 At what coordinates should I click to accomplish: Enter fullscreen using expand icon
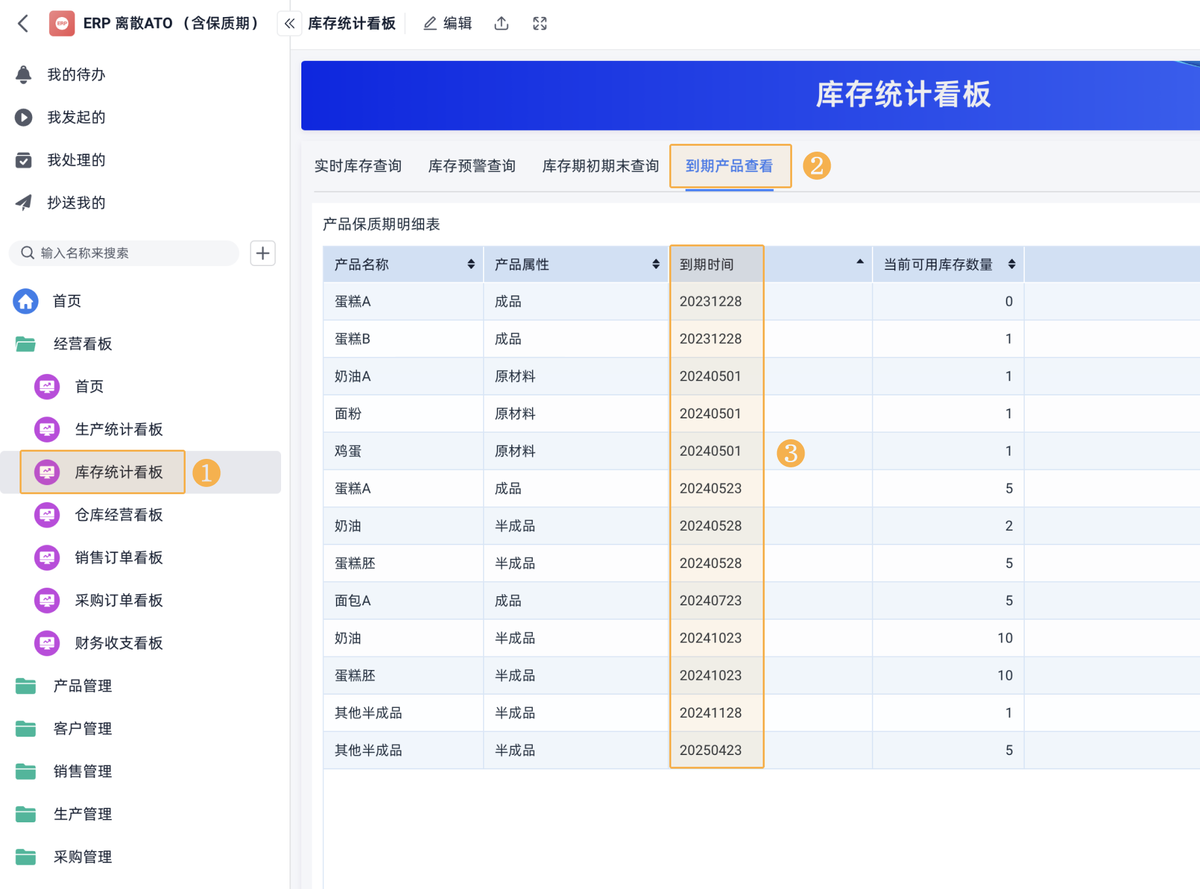coord(540,23)
